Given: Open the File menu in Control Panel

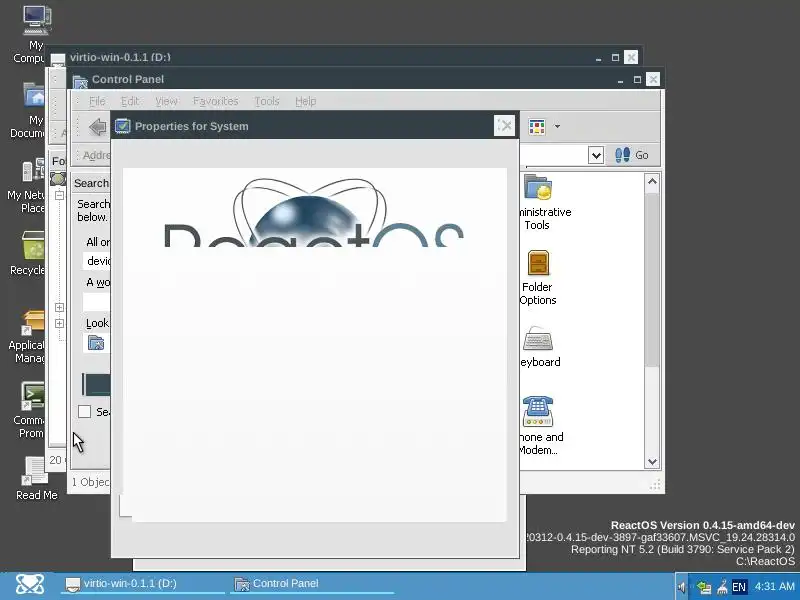Looking at the screenshot, I should 97,101.
